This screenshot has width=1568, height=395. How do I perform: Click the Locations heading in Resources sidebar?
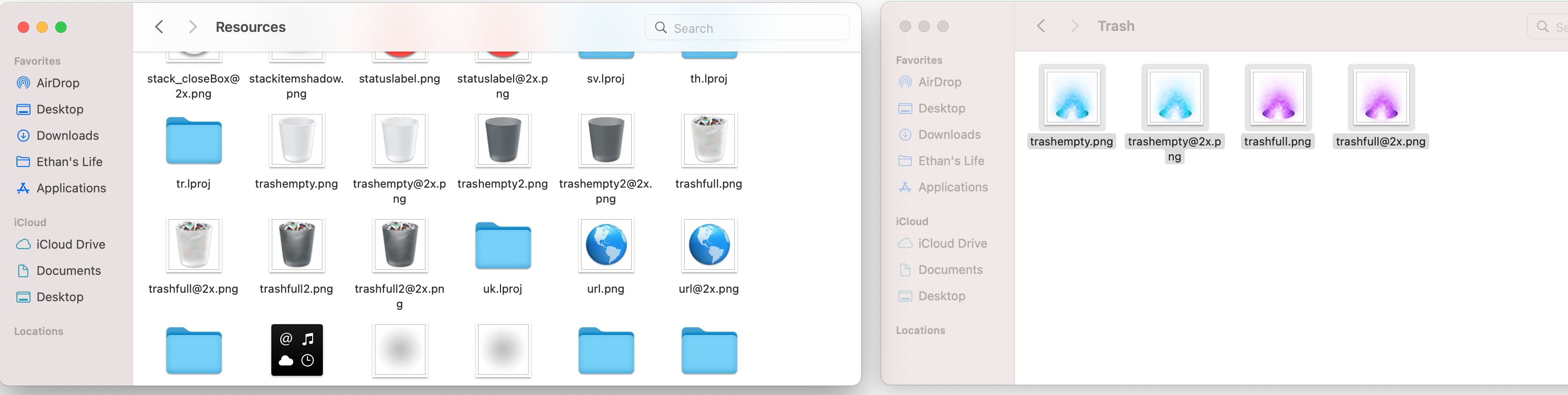pyautogui.click(x=38, y=331)
